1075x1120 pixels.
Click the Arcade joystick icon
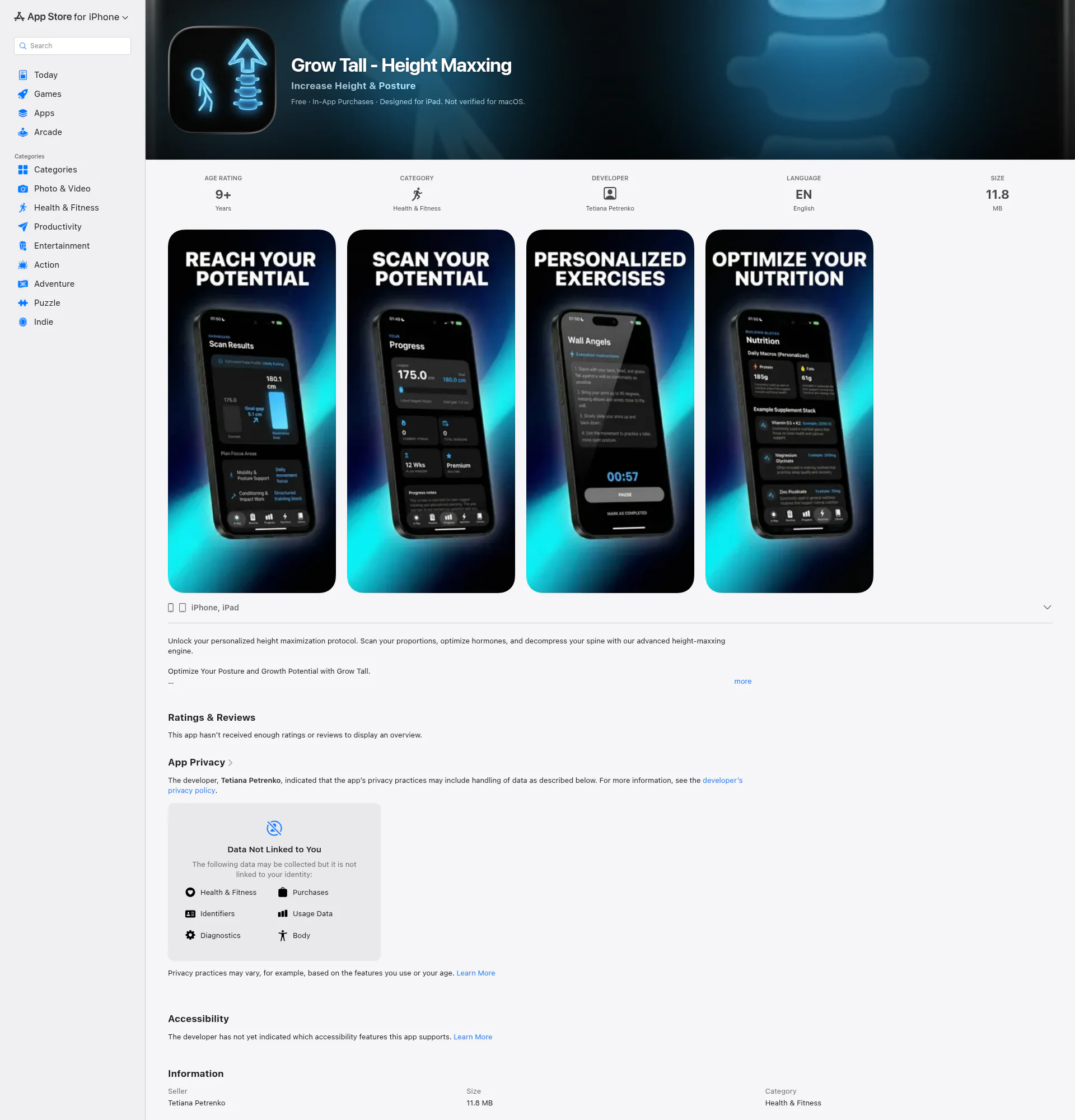pos(23,132)
